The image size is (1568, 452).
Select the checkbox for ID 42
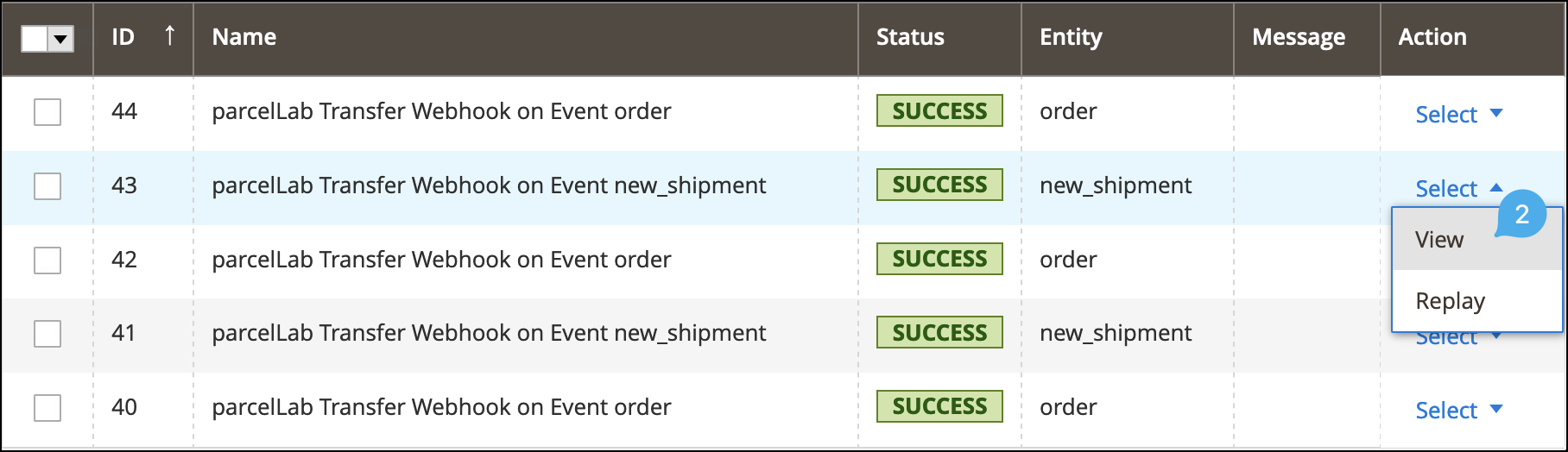[47, 261]
